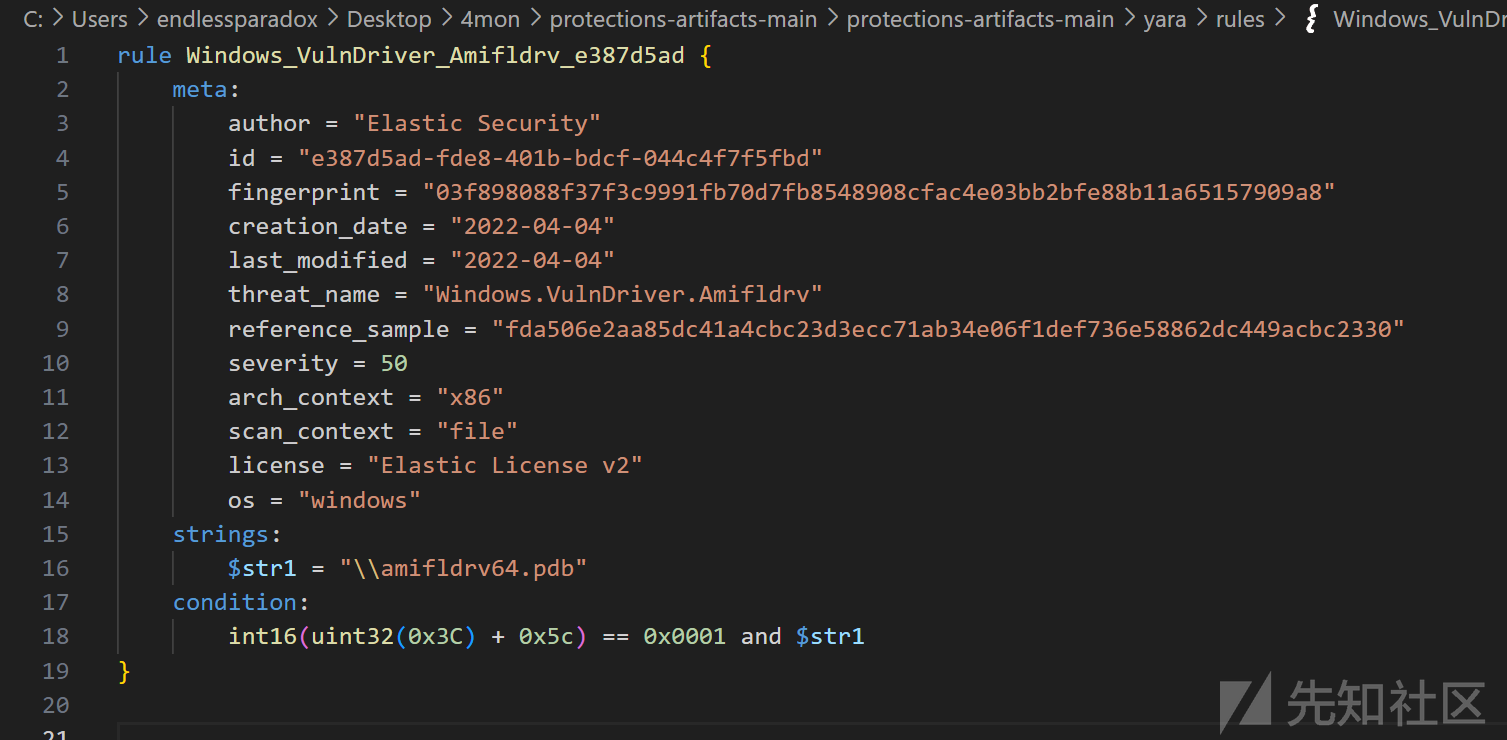Click the arch_context "x86" value

pos(470,397)
